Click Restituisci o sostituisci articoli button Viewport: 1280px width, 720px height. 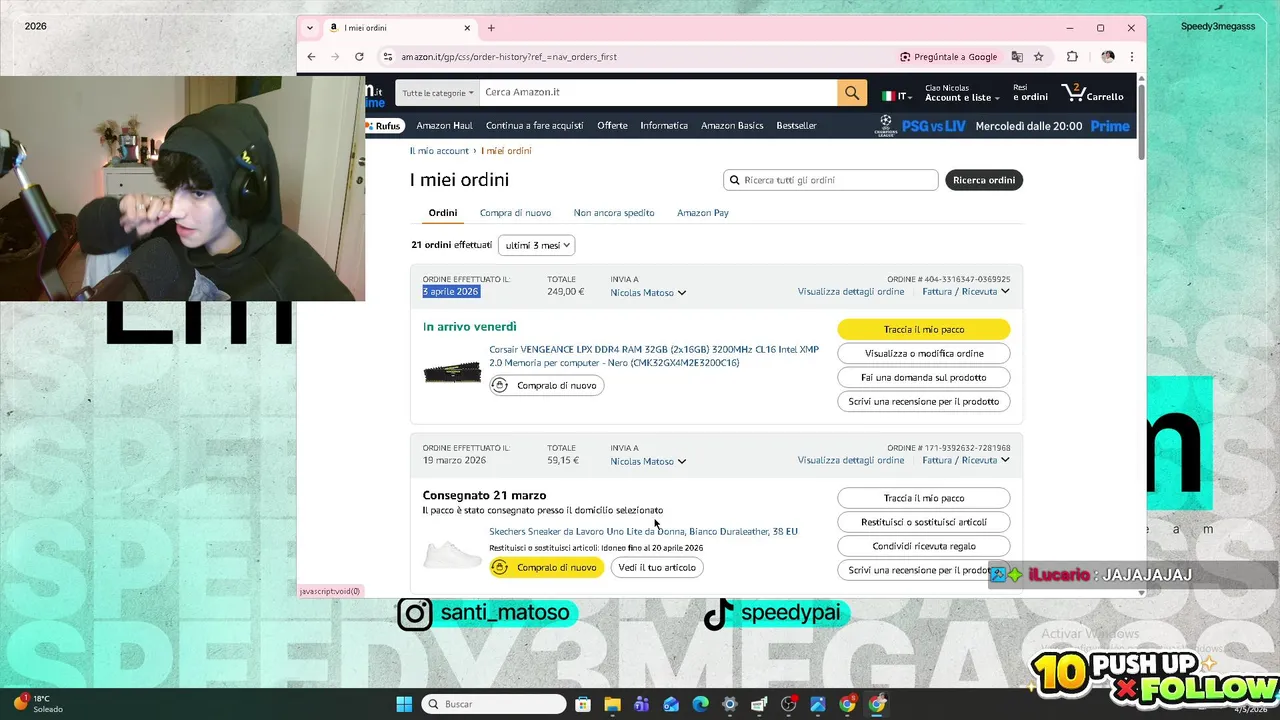point(923,522)
